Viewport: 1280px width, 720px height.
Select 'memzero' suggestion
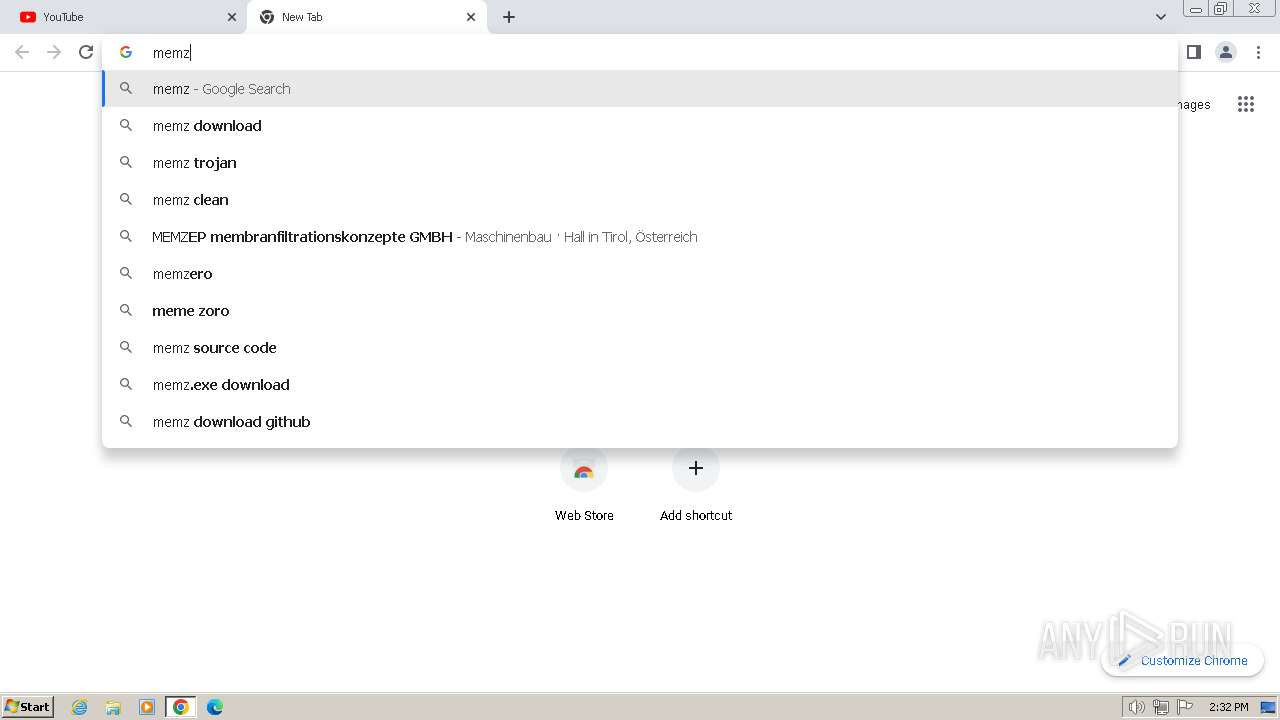640,274
